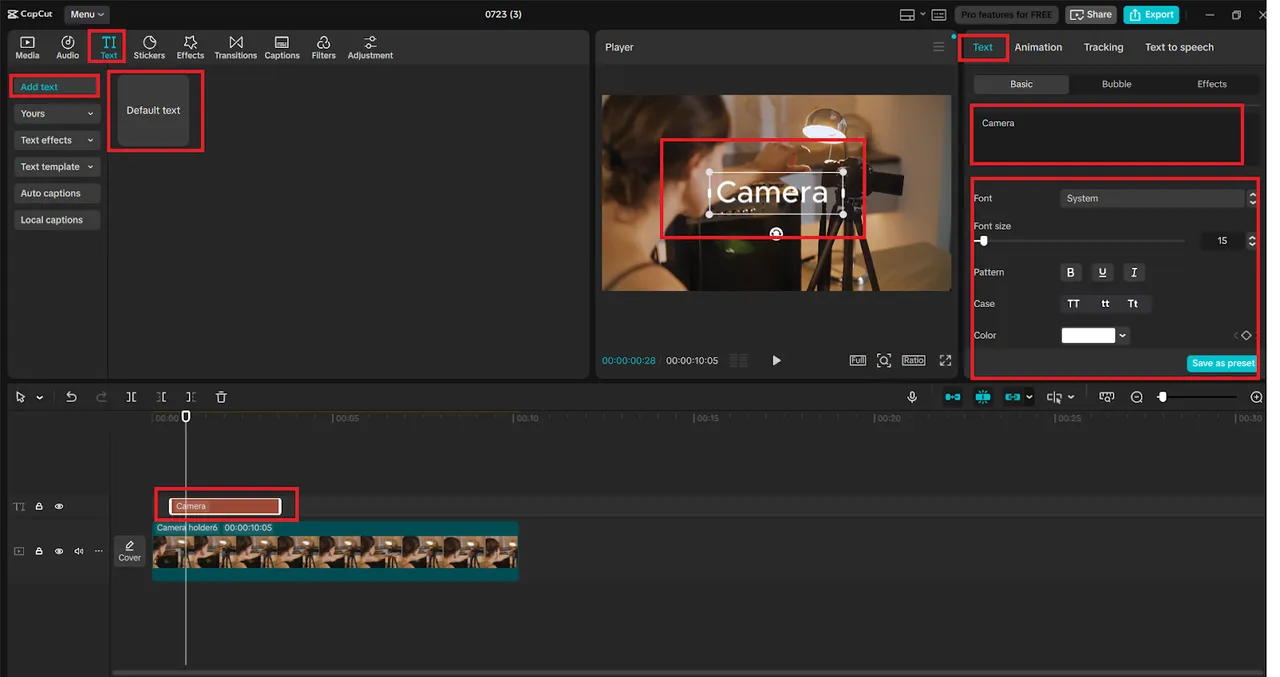
Task: Open the Adjustment panel
Action: (370, 47)
